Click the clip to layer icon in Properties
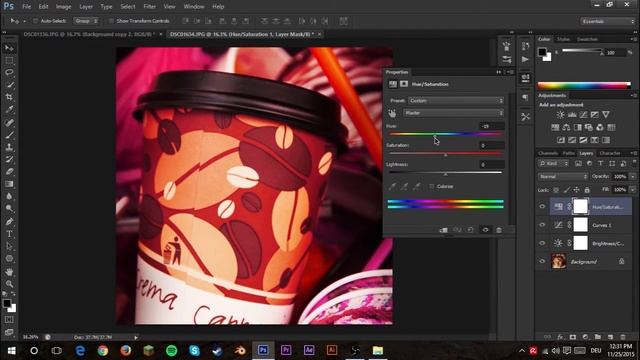This screenshot has width=640, height=360. point(443,230)
